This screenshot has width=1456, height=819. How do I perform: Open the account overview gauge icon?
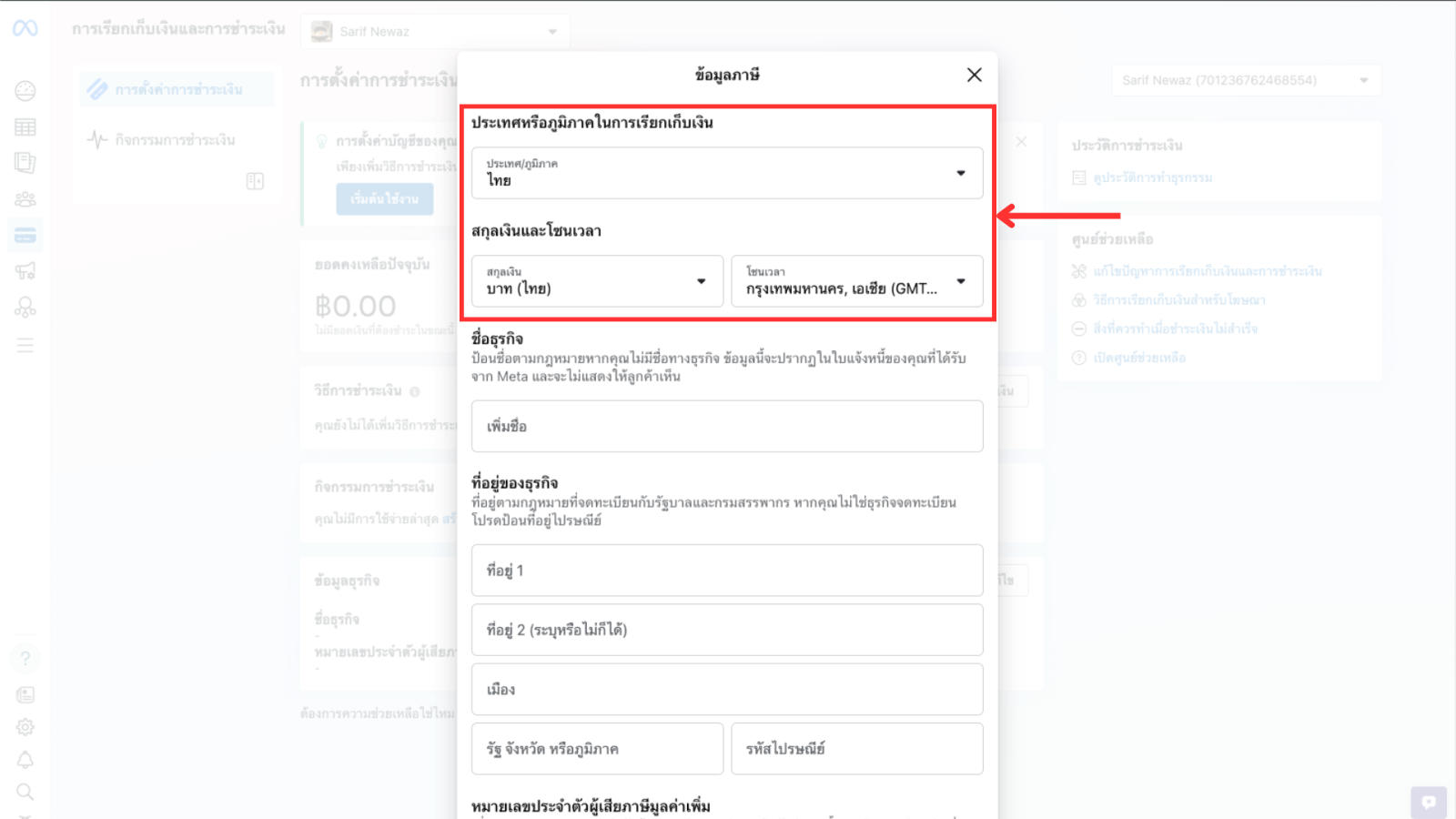coord(25,91)
